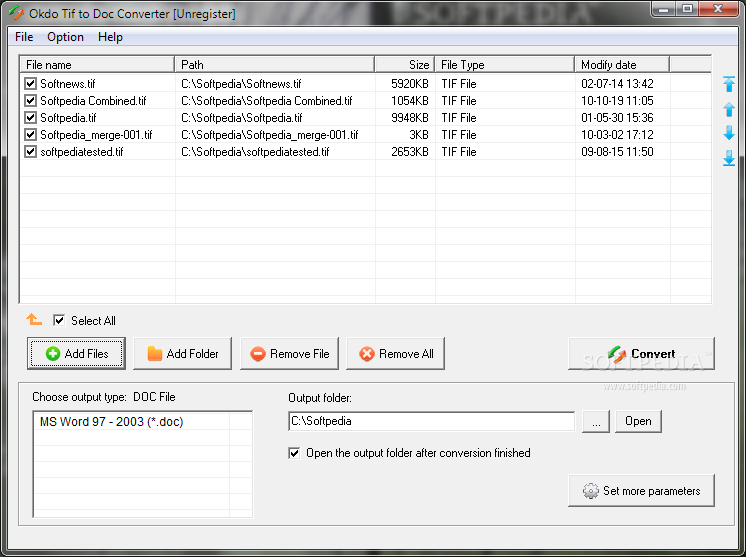Click modify date 01-05-30 15:36
Image resolution: width=746 pixels, height=557 pixels.
[617, 117]
